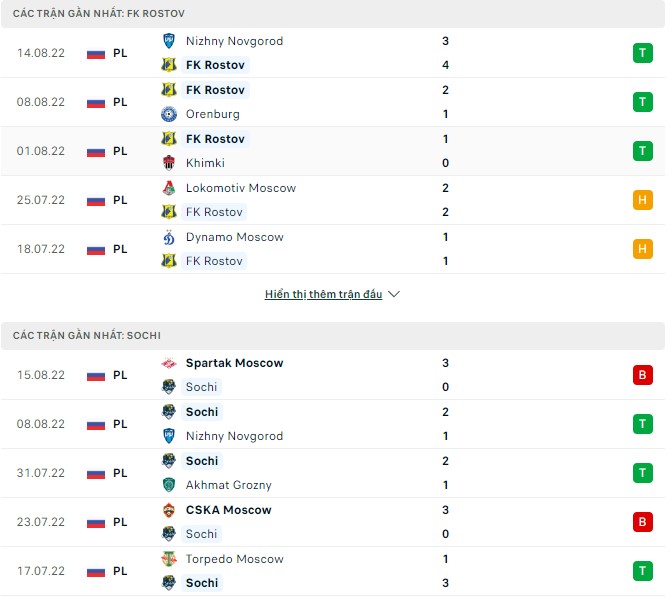Click PL league label in 25.07.22 row

point(120,200)
